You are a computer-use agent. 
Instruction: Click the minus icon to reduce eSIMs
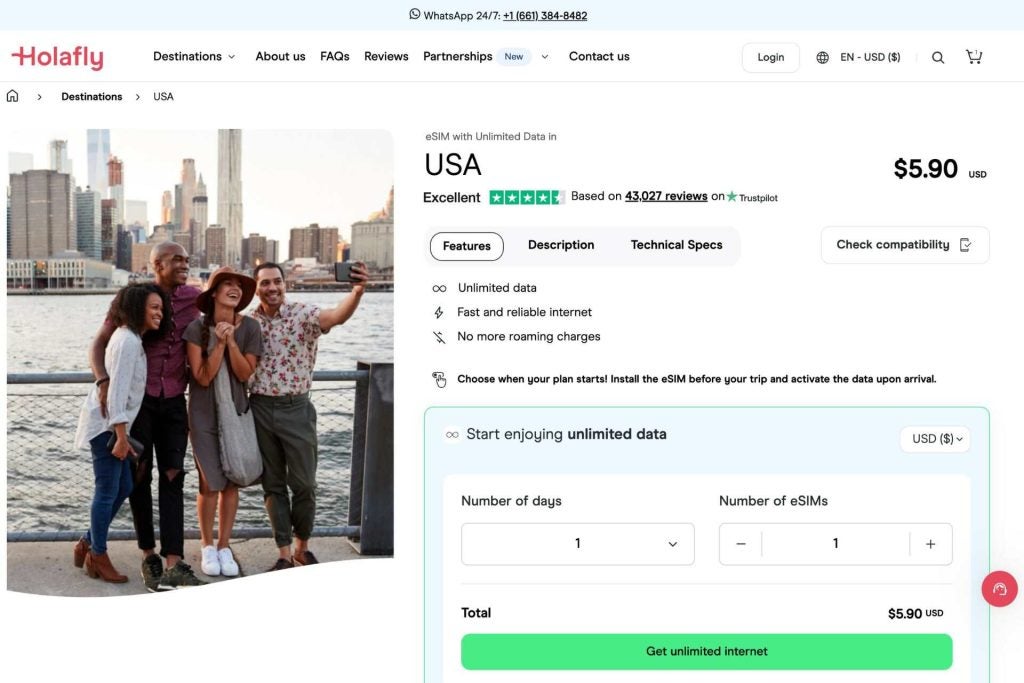pos(741,544)
